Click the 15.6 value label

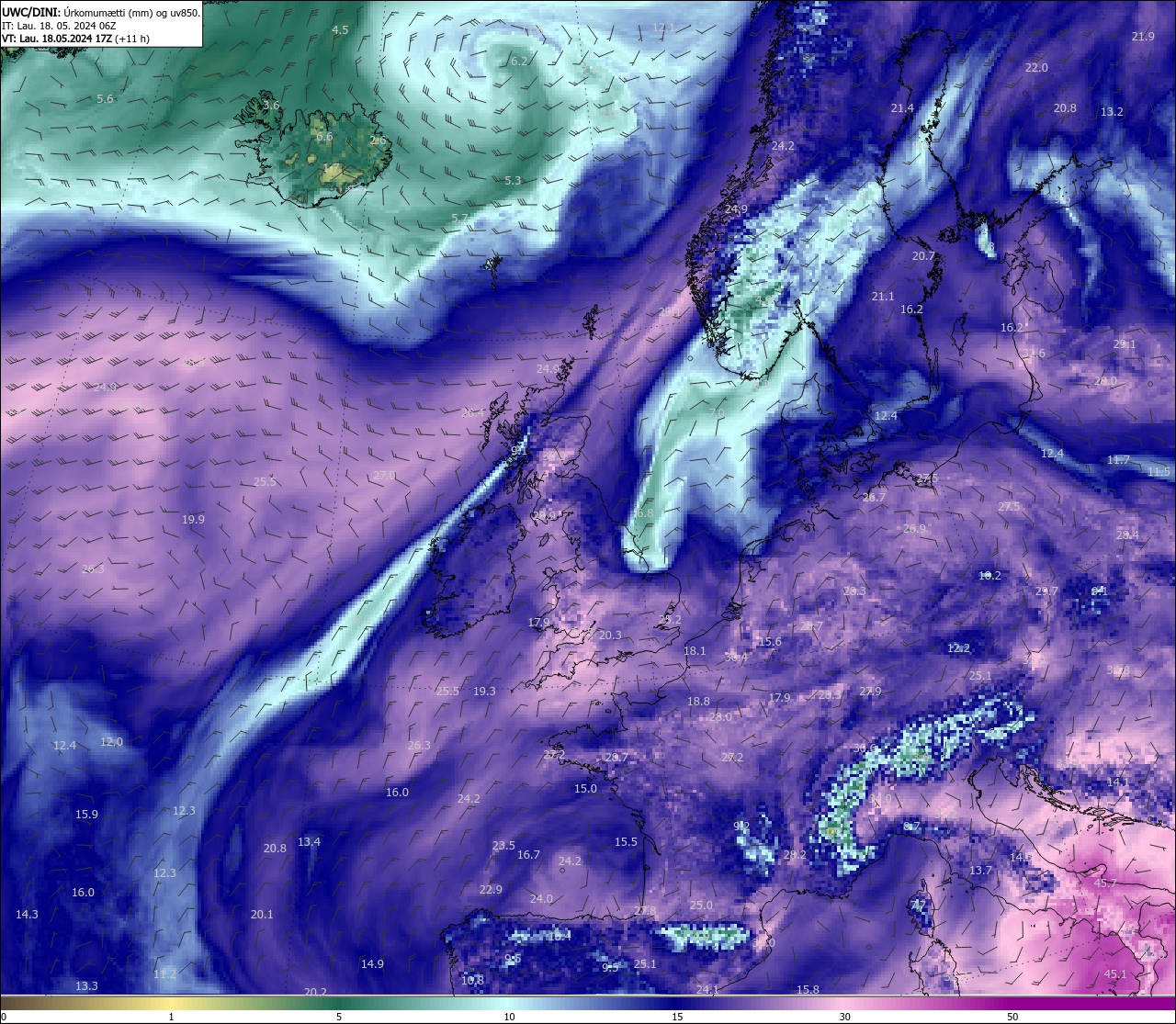[x=770, y=642]
